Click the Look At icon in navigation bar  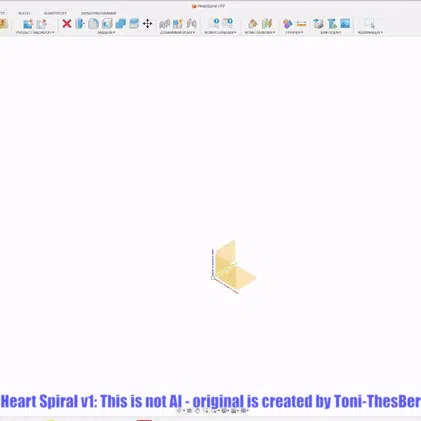tap(189, 411)
